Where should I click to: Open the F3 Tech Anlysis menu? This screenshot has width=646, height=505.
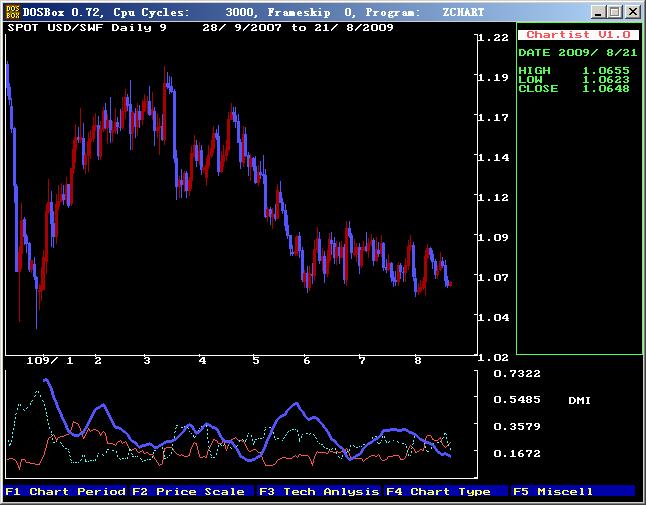[319, 491]
